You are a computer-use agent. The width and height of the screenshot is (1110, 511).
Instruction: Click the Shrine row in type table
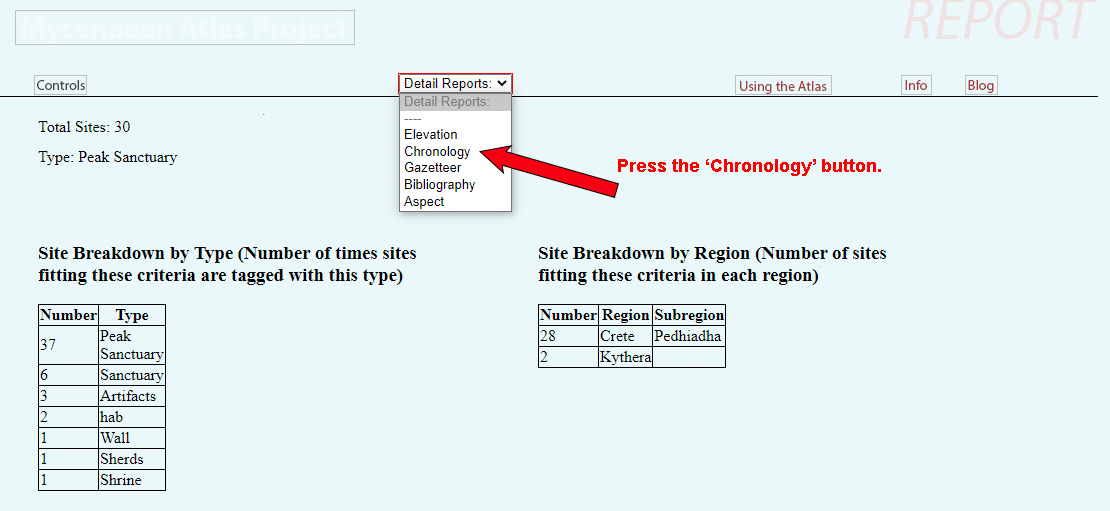121,480
